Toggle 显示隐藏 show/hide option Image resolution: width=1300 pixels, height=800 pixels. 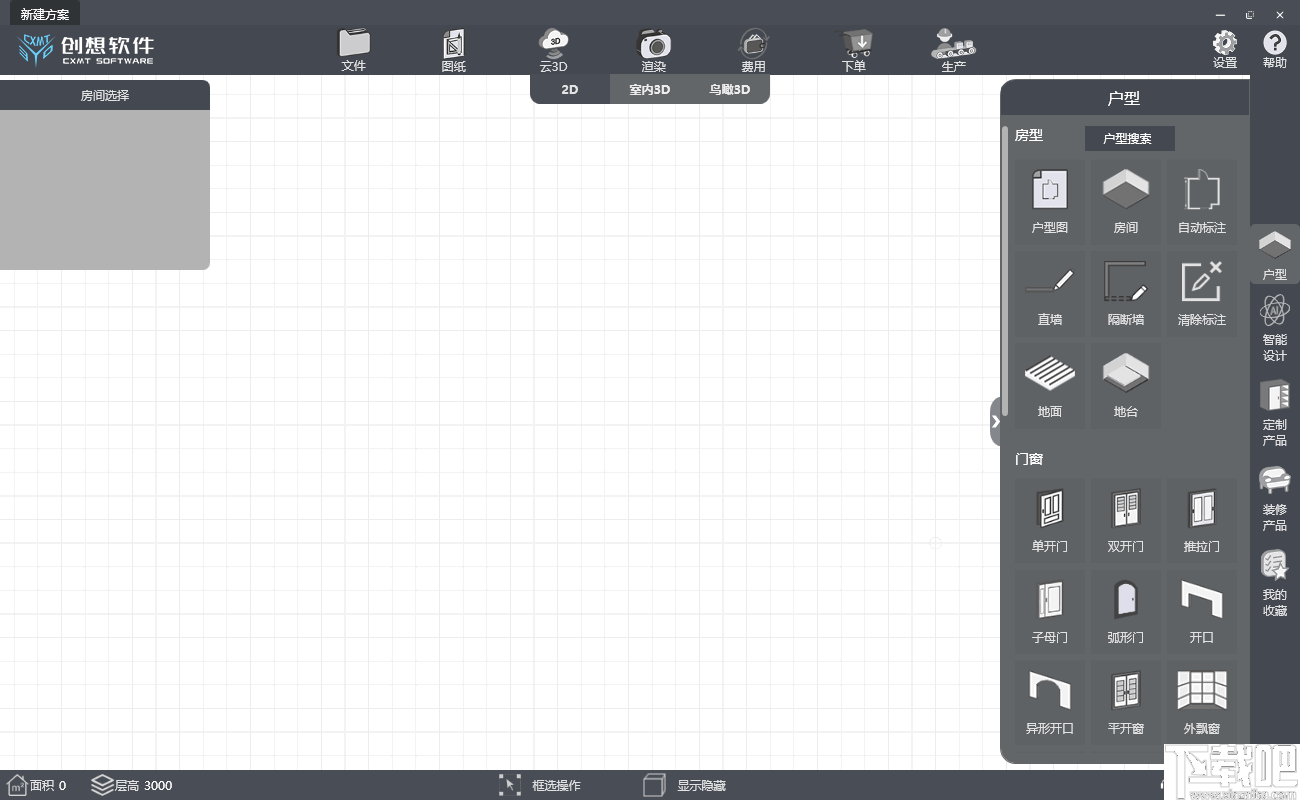pos(684,785)
